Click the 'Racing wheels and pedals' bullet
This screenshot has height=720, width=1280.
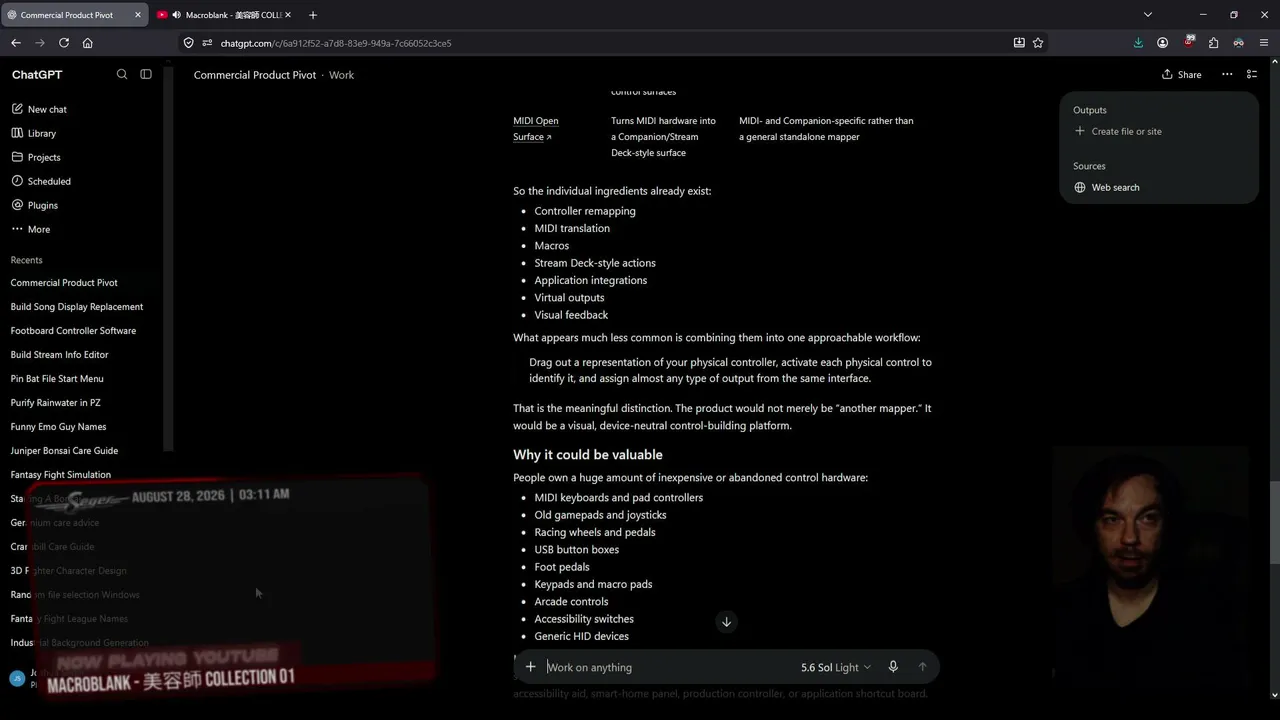tap(595, 532)
